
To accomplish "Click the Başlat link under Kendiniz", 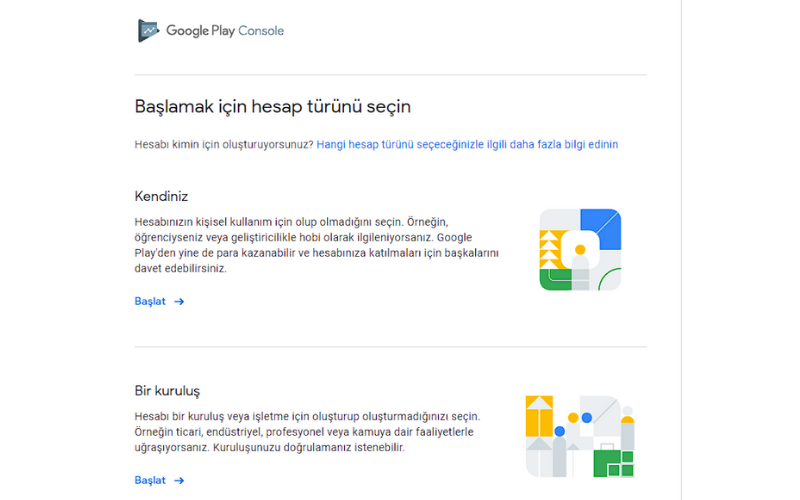I will click(x=150, y=302).
